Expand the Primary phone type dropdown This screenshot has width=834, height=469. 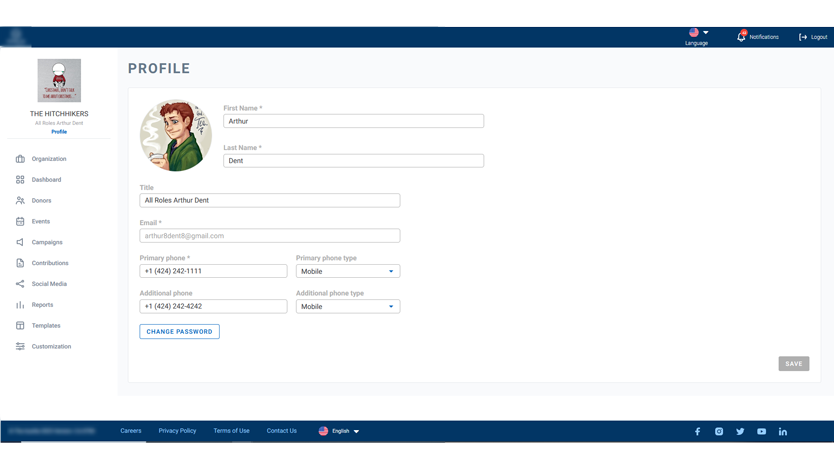pyautogui.click(x=348, y=271)
